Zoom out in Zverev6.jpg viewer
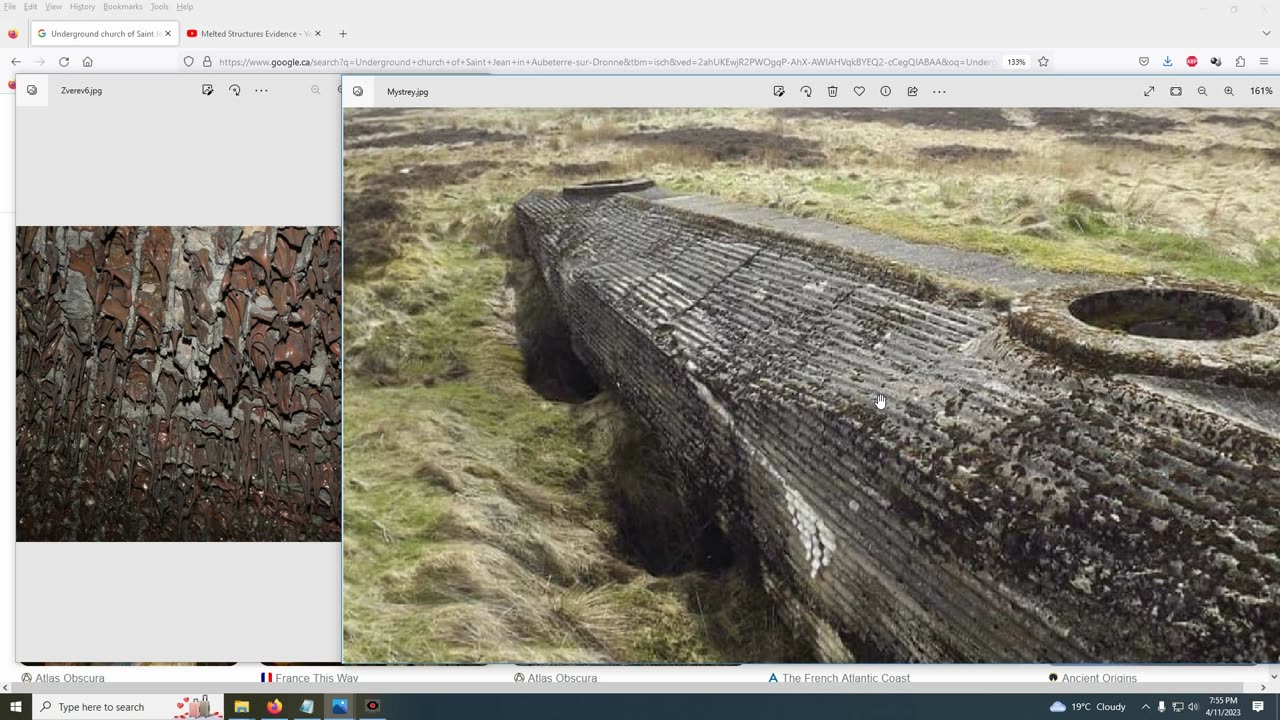Viewport: 1280px width, 720px height. click(315, 90)
